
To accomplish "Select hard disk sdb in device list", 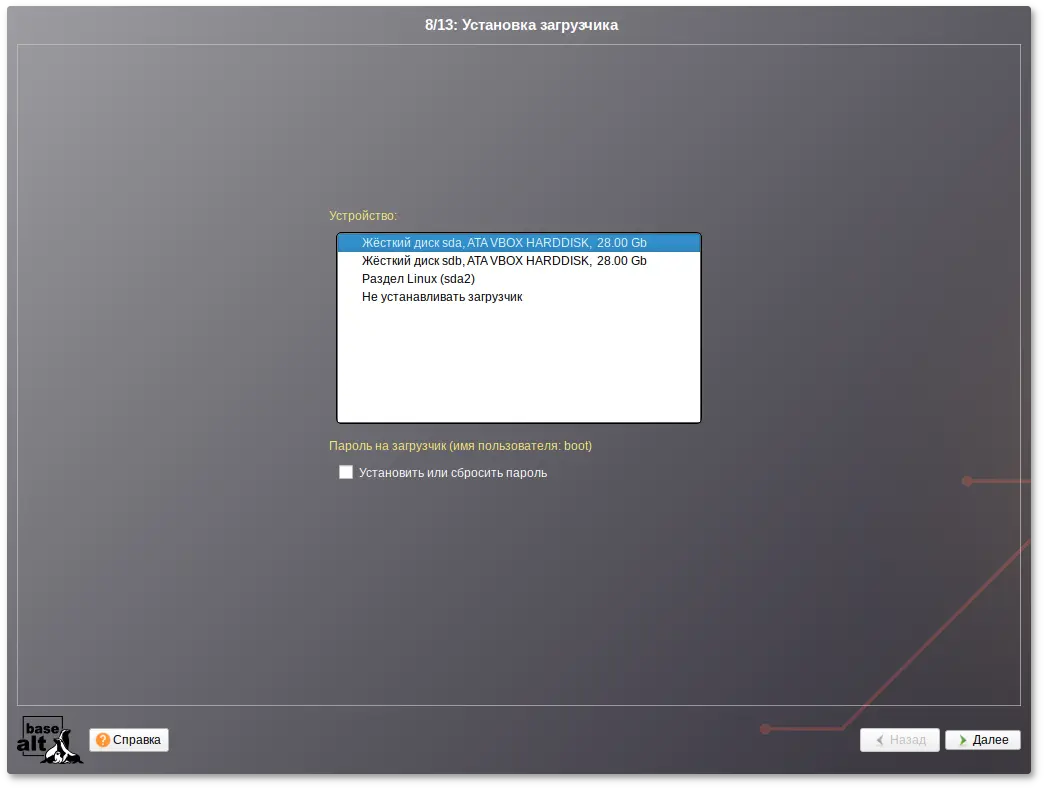I will tap(519, 261).
